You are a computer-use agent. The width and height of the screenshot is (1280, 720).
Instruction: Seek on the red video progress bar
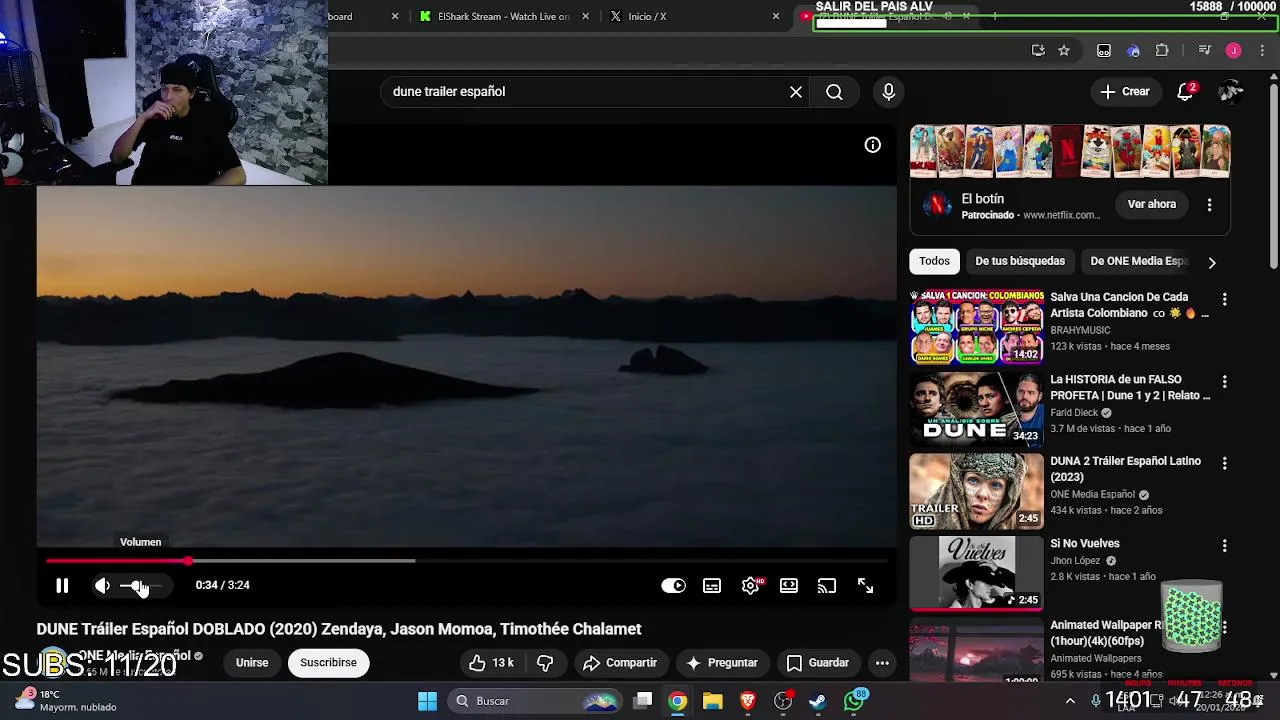tap(466, 561)
